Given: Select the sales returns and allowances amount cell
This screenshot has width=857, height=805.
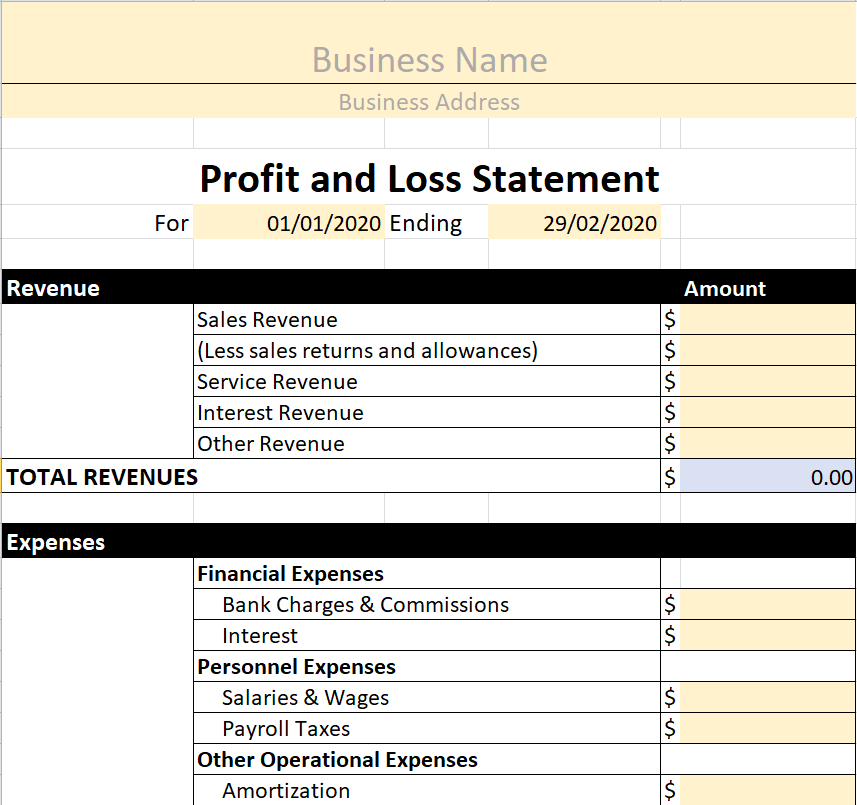Looking at the screenshot, I should click(x=767, y=351).
